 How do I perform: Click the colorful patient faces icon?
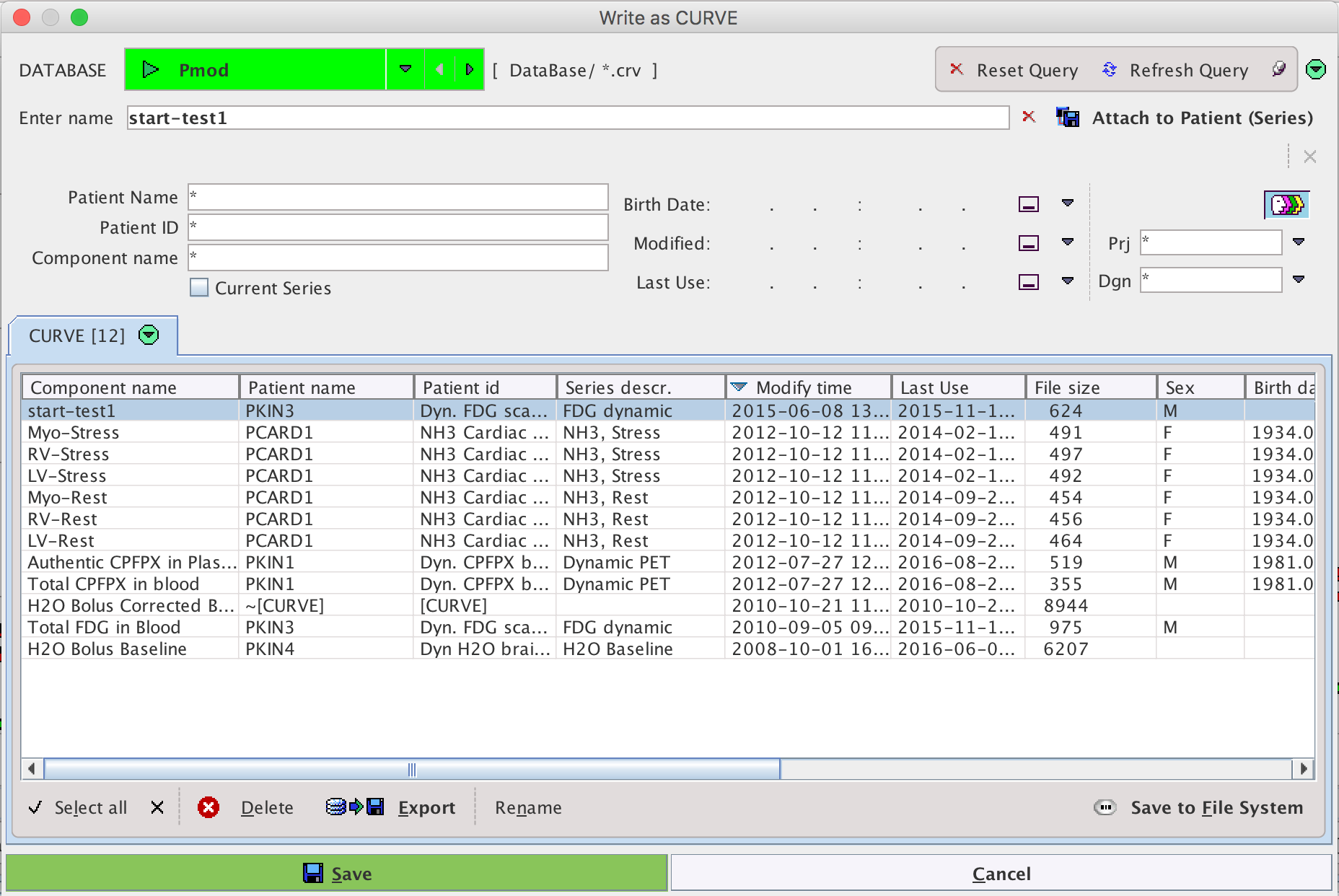point(1287,204)
